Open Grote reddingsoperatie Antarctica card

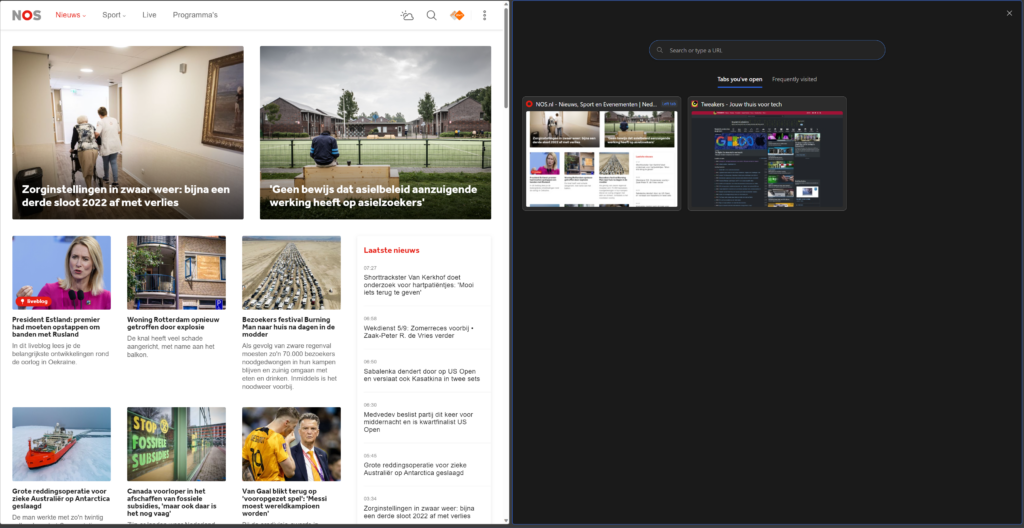point(61,498)
